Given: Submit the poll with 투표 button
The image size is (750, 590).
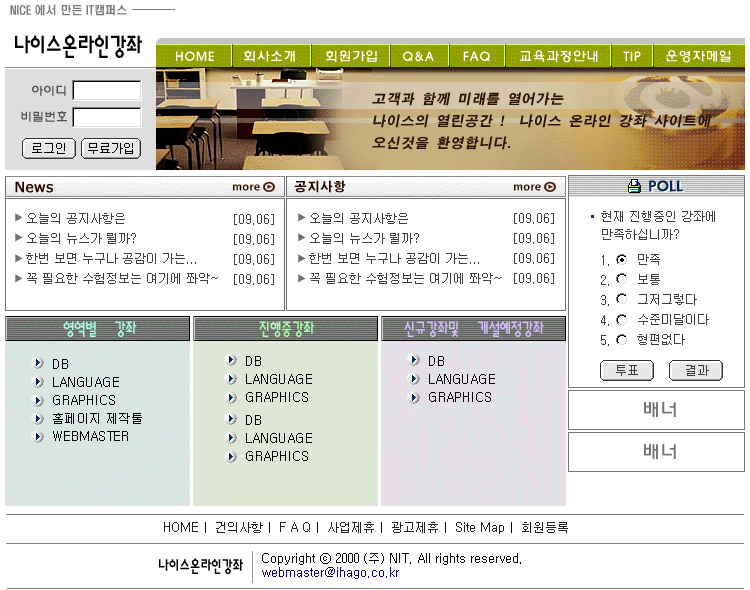Looking at the screenshot, I should [626, 370].
